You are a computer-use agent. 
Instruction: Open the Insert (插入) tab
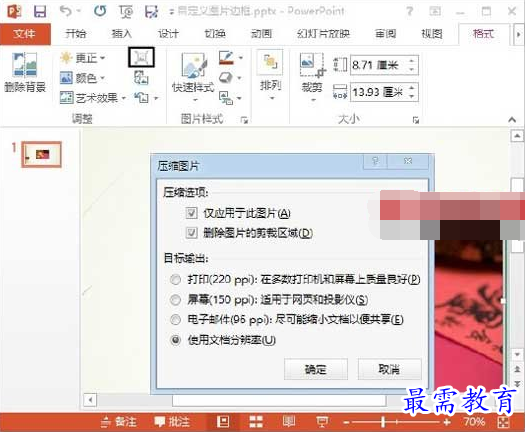pos(122,34)
